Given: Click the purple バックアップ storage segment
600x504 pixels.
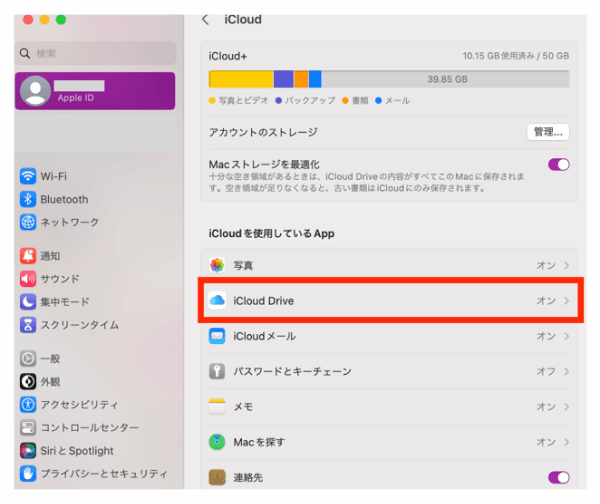Looking at the screenshot, I should [x=284, y=79].
